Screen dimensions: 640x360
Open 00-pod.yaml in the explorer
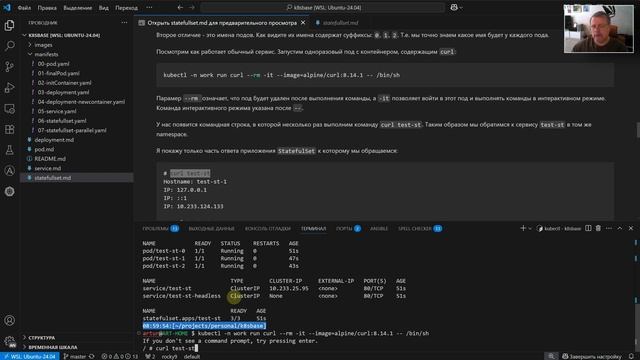click(x=53, y=64)
